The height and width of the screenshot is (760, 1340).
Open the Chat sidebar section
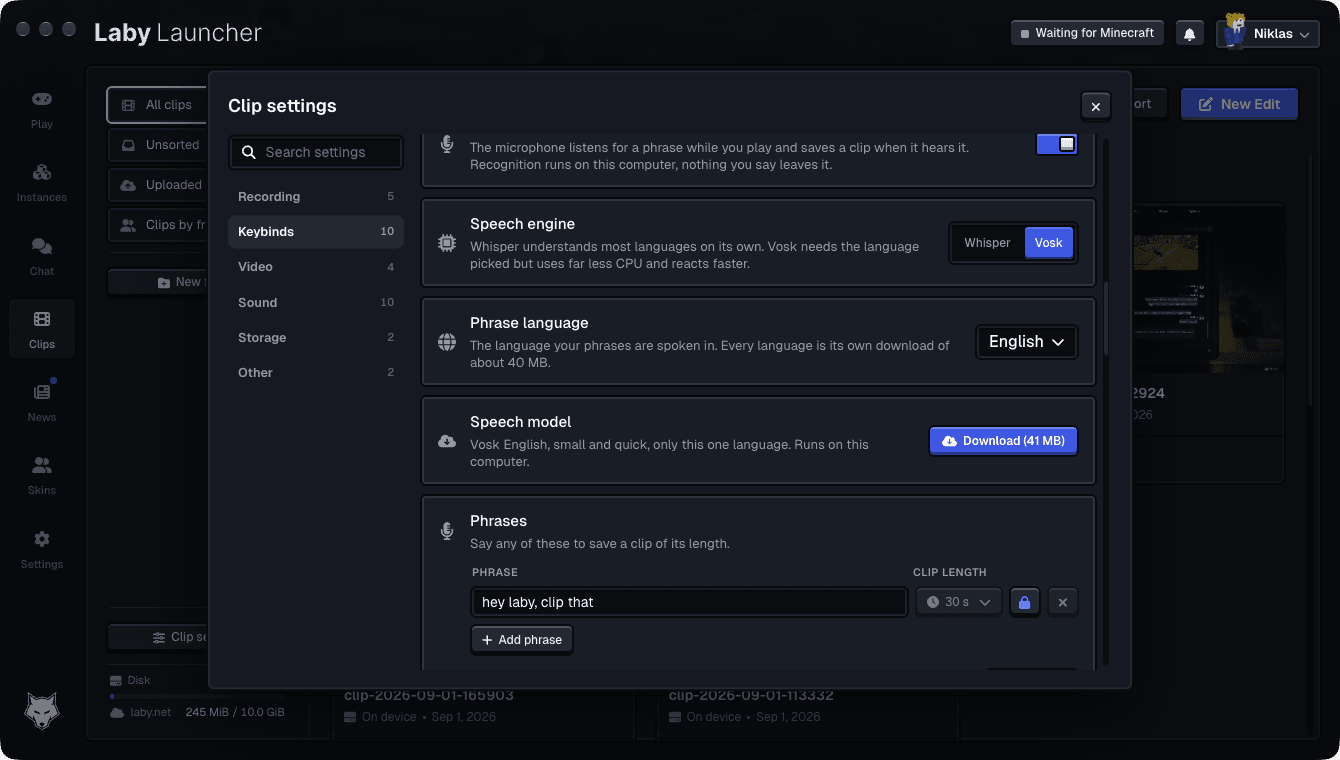[x=42, y=257]
